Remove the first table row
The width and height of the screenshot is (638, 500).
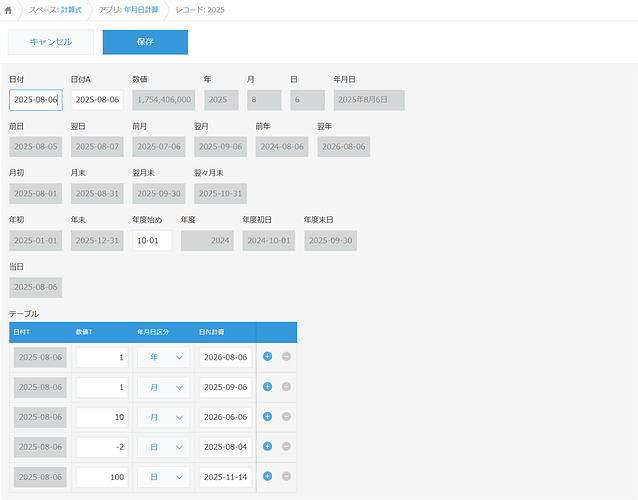click(x=286, y=357)
